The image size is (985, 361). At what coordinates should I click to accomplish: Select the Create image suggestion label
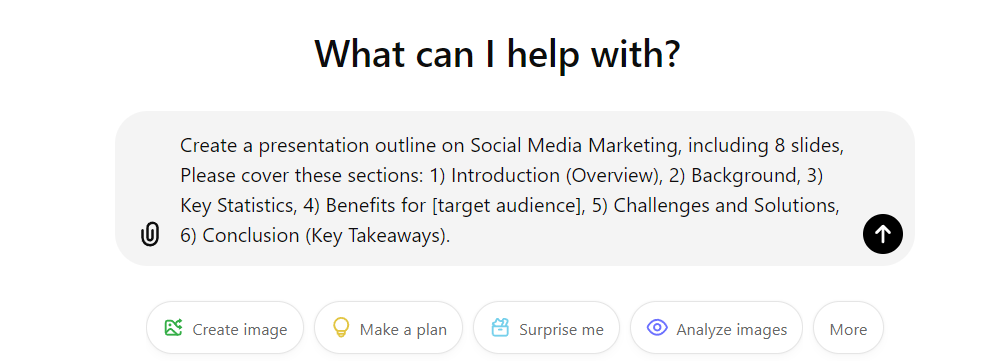(239, 330)
